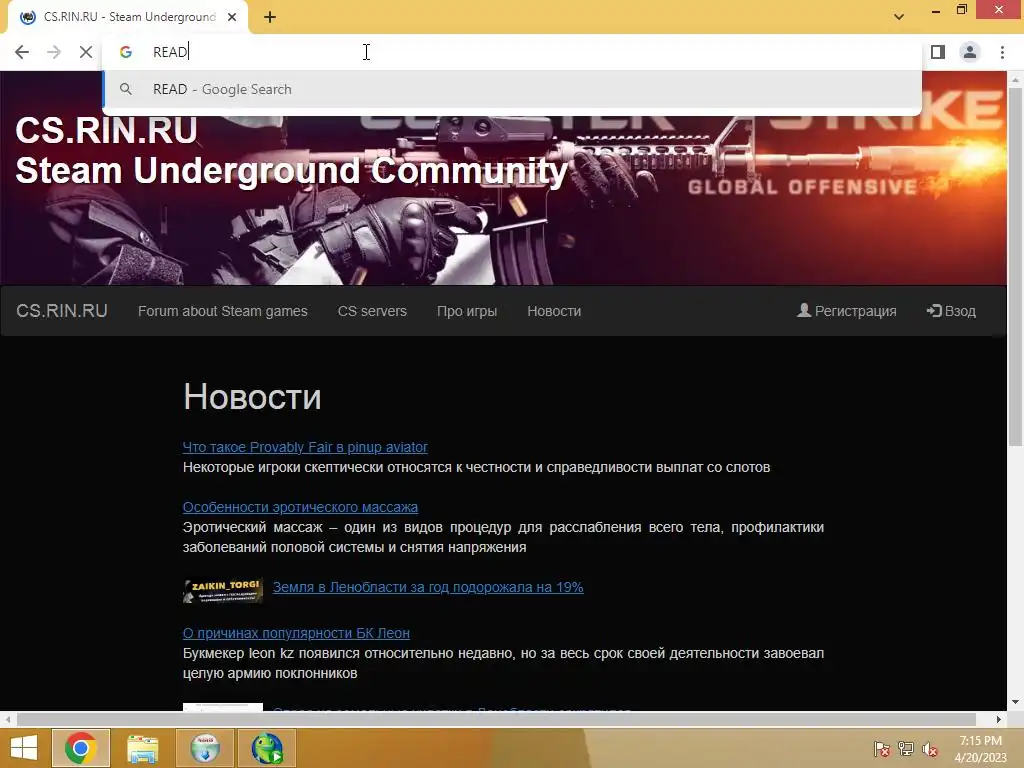1024x768 pixels.
Task: Click the vertical scrollbar thumb of the page
Action: (1015, 266)
